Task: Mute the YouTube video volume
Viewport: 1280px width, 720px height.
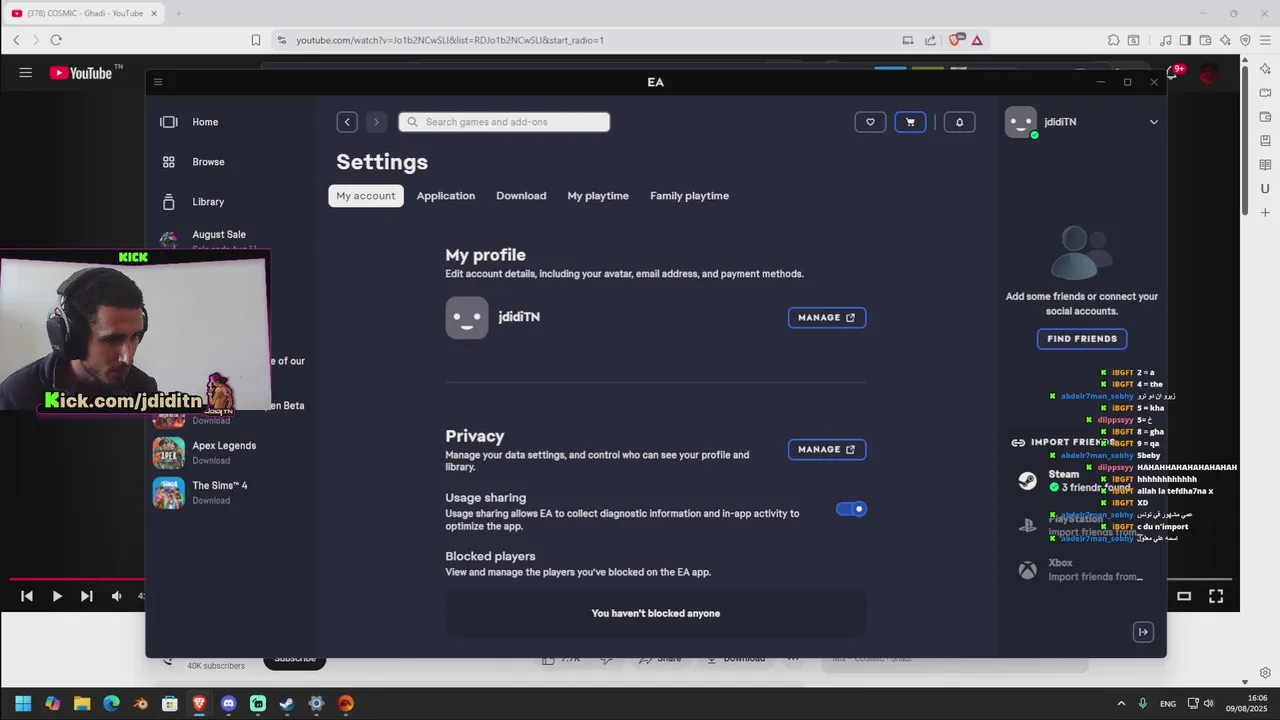Action: [117, 596]
